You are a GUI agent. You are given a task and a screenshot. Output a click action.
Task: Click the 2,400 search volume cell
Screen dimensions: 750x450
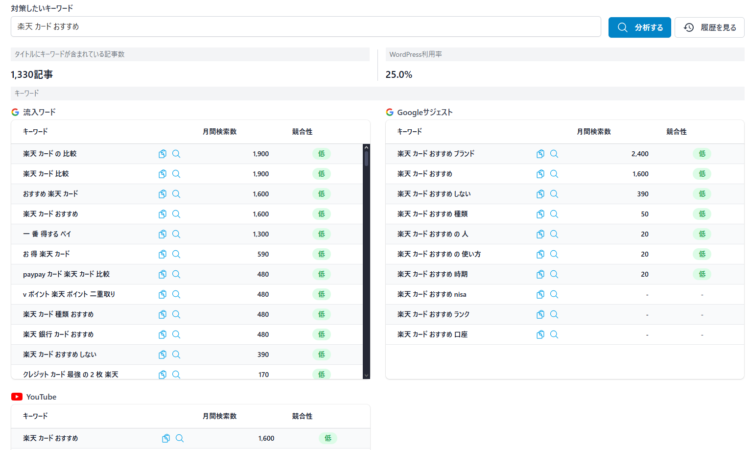(640, 154)
